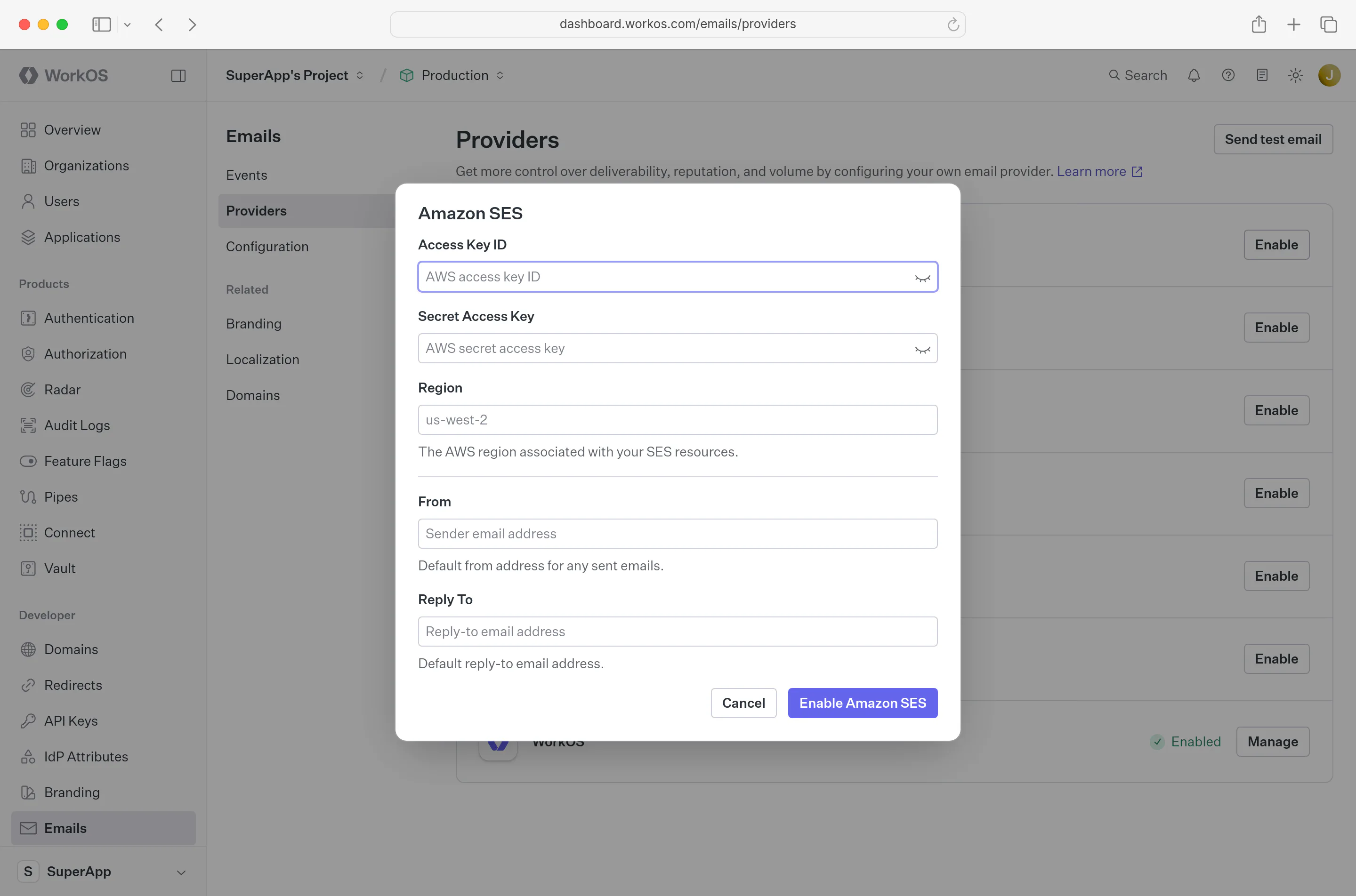
Task: Open SuperApp's Project switcher
Action: tap(294, 75)
